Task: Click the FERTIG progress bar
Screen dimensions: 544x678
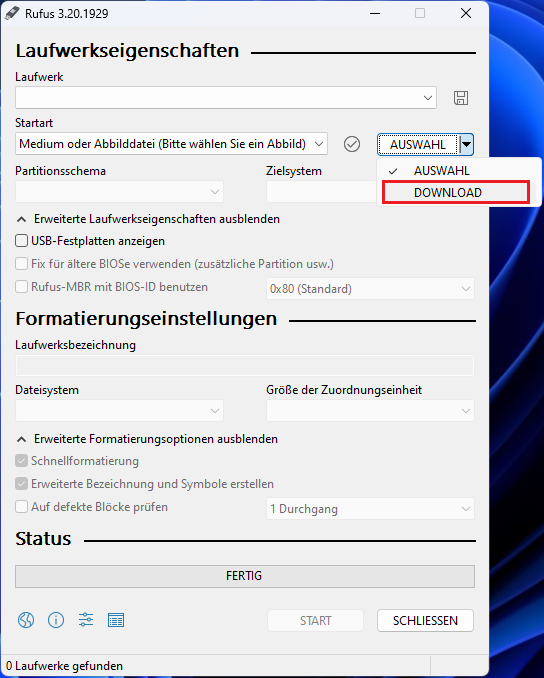Action: pos(245,576)
